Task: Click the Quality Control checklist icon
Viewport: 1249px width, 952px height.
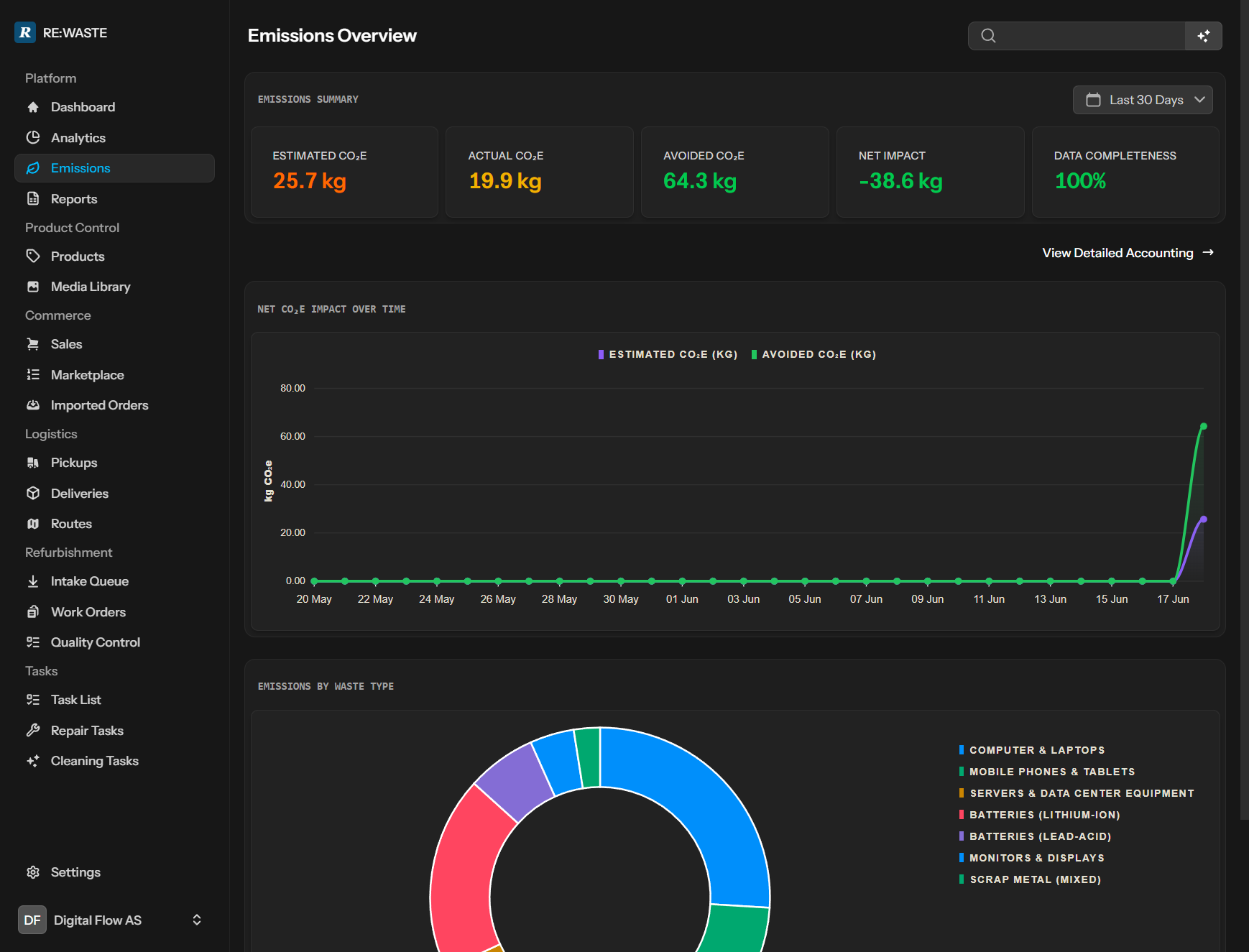Action: 33,642
